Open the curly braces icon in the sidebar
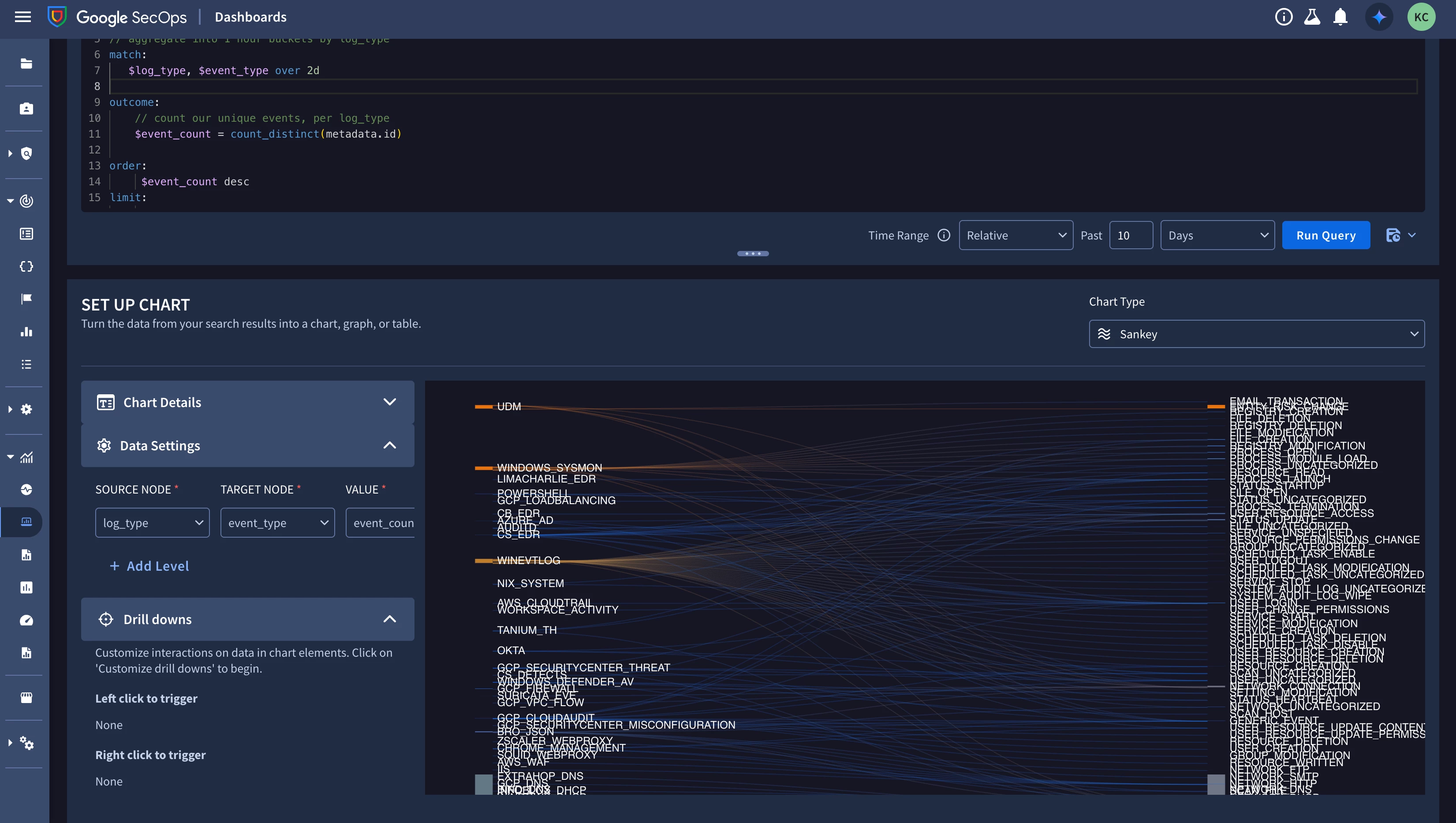Viewport: 1456px width, 823px height. click(26, 266)
